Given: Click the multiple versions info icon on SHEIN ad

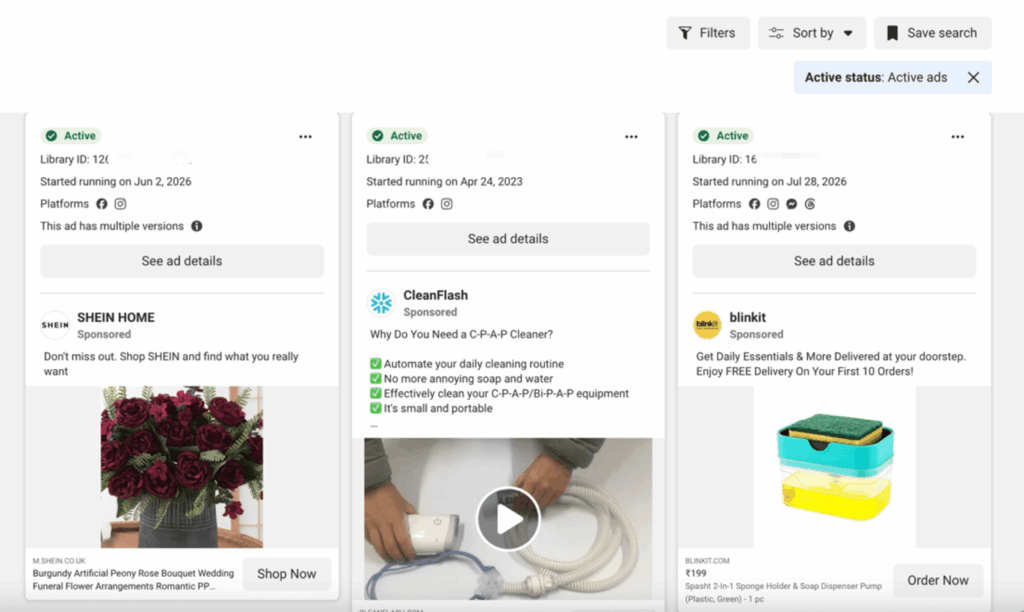Looking at the screenshot, I should point(197,226).
